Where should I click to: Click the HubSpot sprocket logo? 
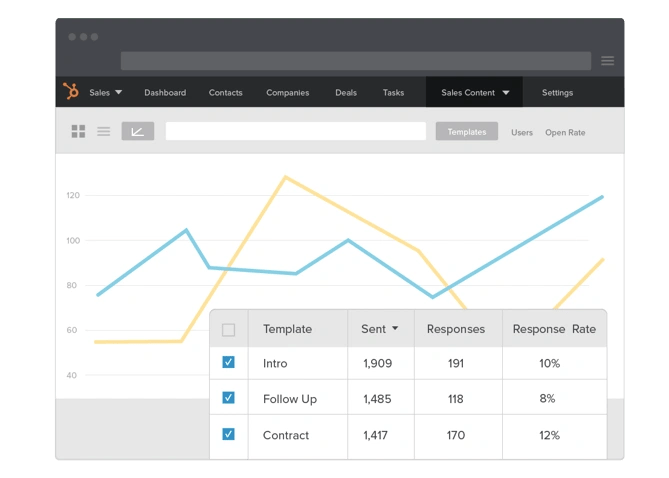pos(71,92)
